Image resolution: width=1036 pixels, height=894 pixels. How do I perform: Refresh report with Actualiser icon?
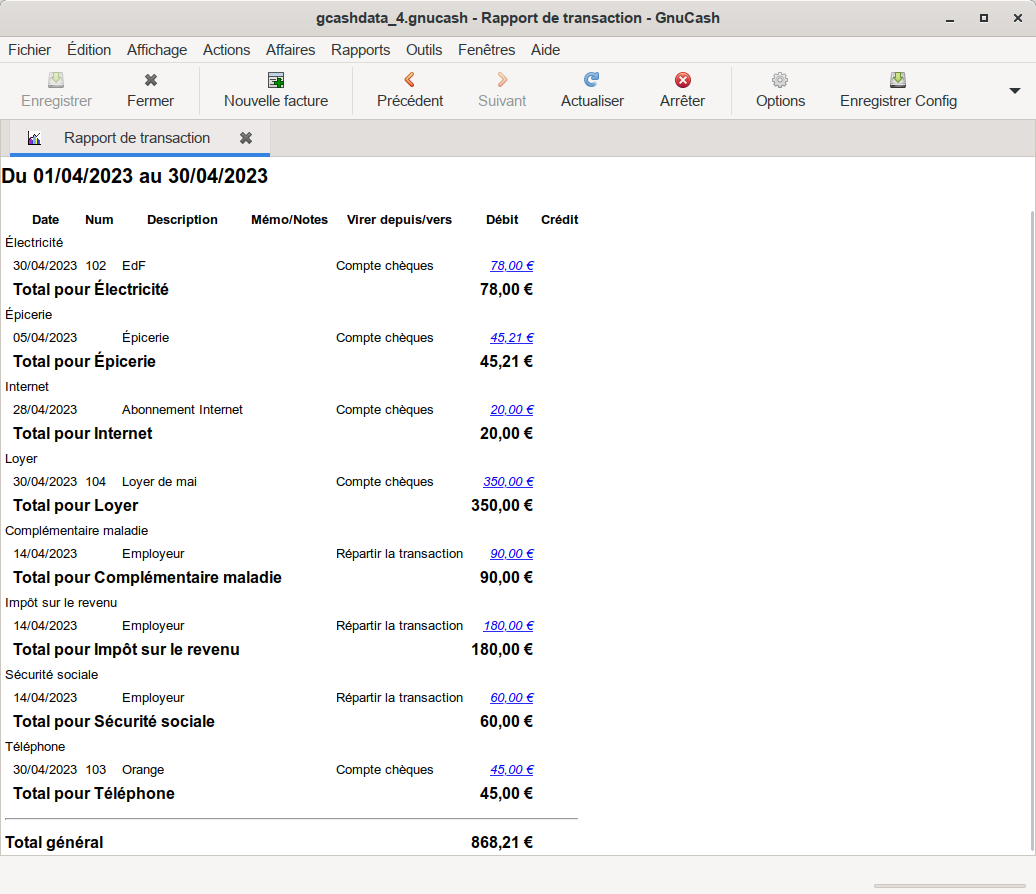[x=592, y=81]
